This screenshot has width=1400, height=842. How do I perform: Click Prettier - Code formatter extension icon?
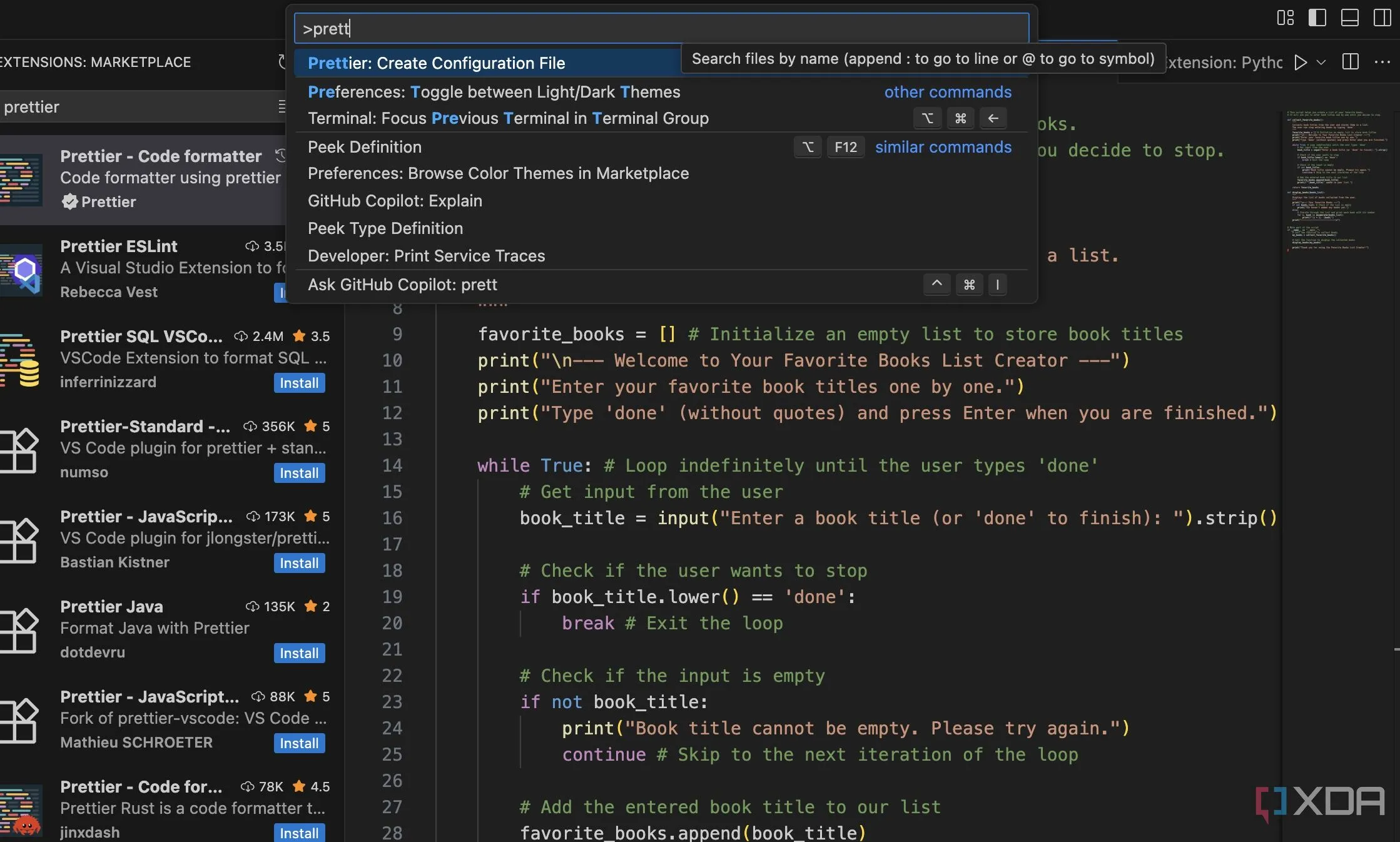[21, 180]
